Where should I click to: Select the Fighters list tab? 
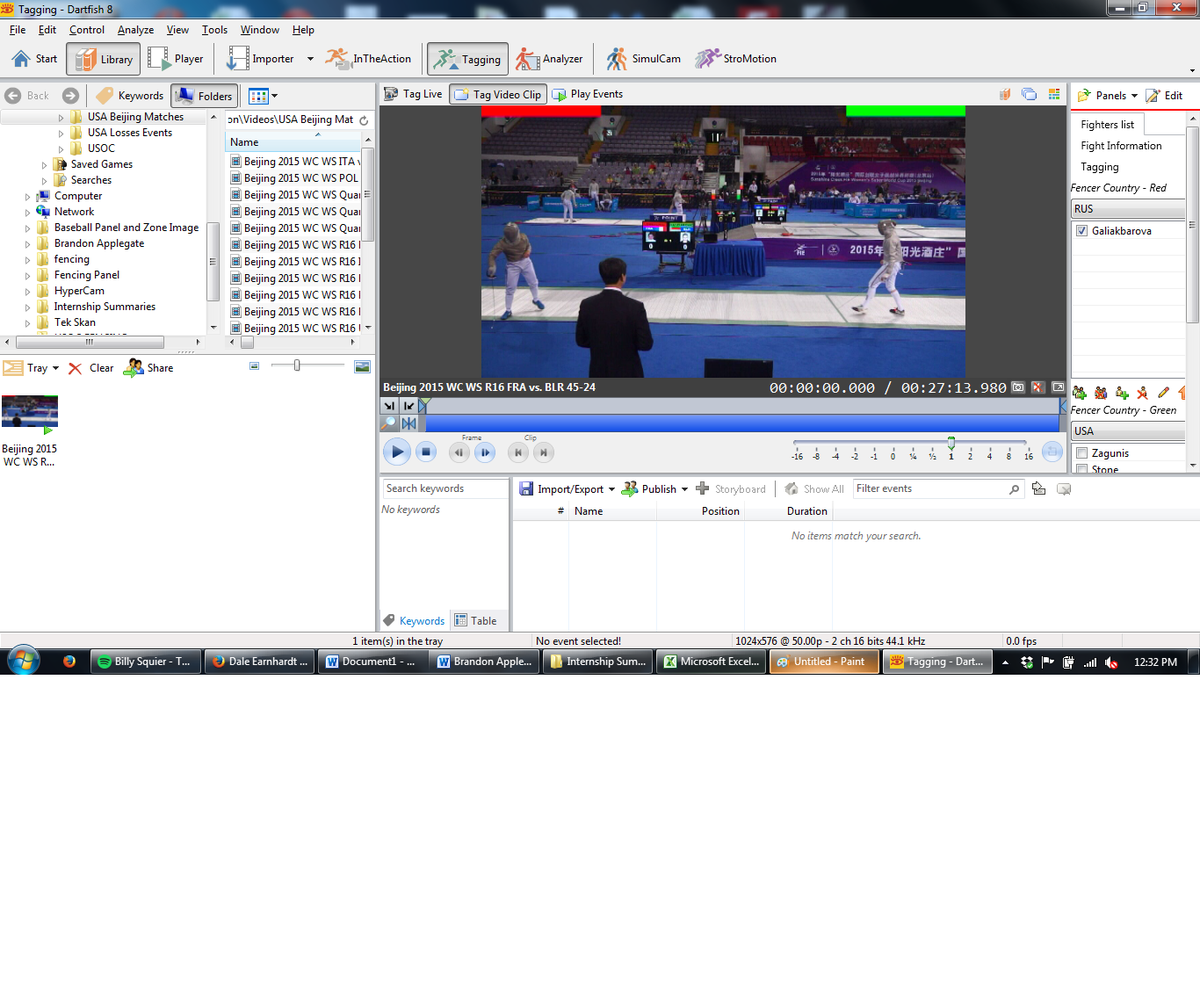point(1107,125)
